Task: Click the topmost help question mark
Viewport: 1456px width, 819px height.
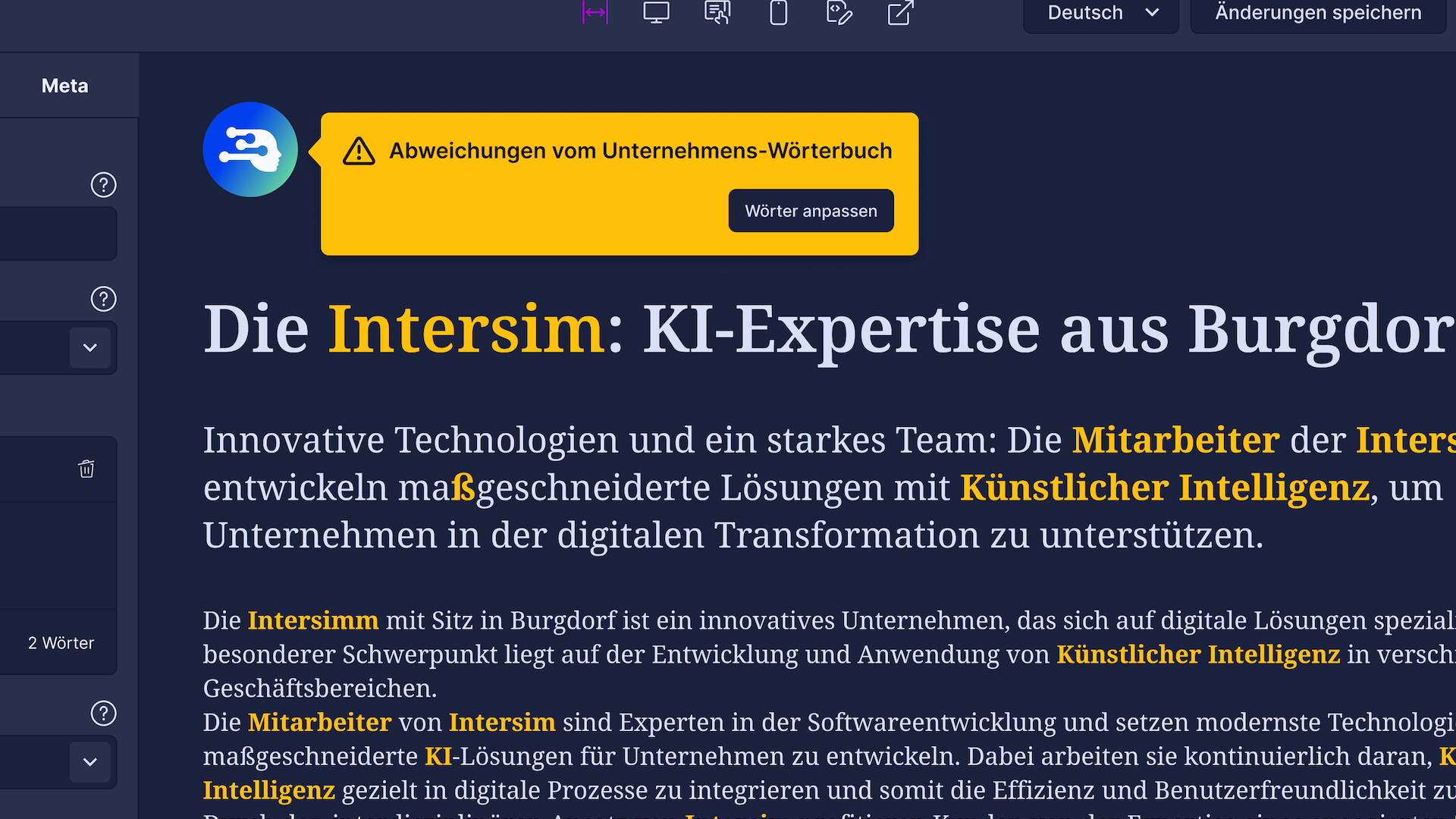Action: [103, 184]
